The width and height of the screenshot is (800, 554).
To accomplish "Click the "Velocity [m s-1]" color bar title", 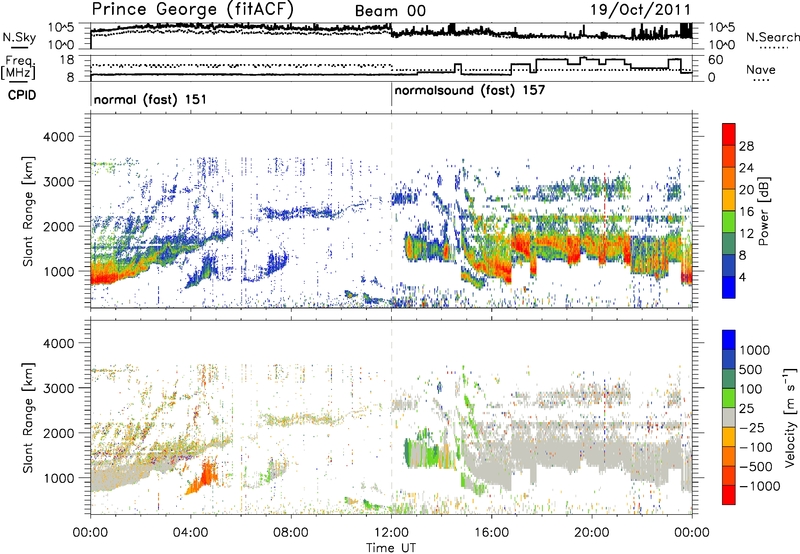I will click(790, 417).
